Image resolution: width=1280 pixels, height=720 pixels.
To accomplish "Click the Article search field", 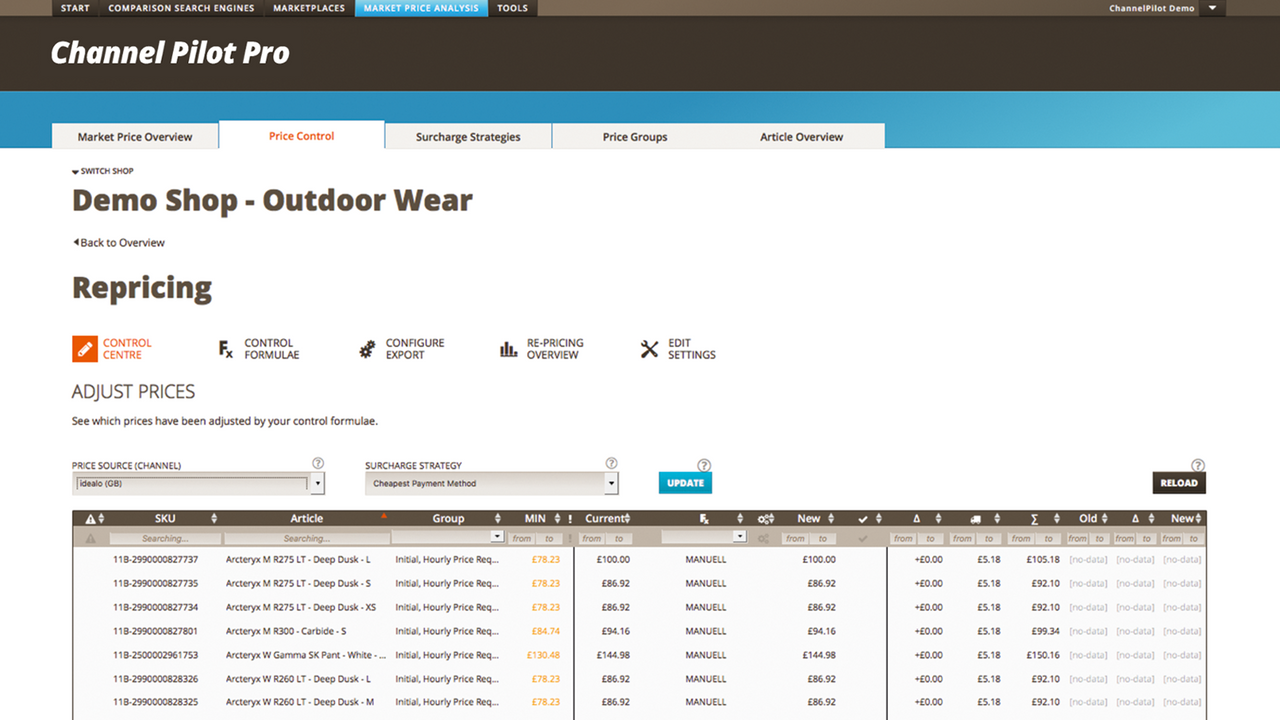I will coord(306,538).
